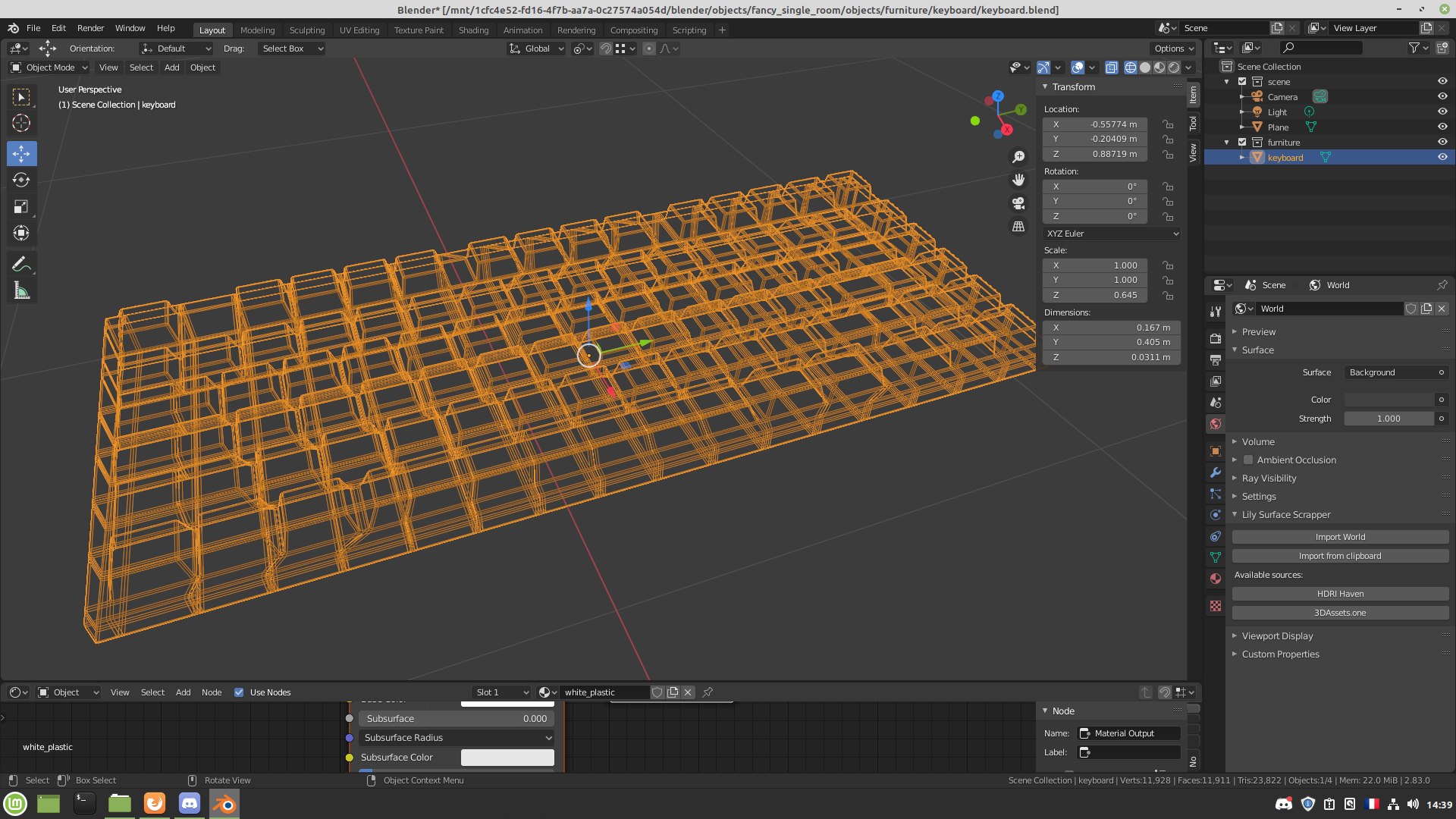Select the Rotate tool
The height and width of the screenshot is (819, 1456).
[x=21, y=180]
